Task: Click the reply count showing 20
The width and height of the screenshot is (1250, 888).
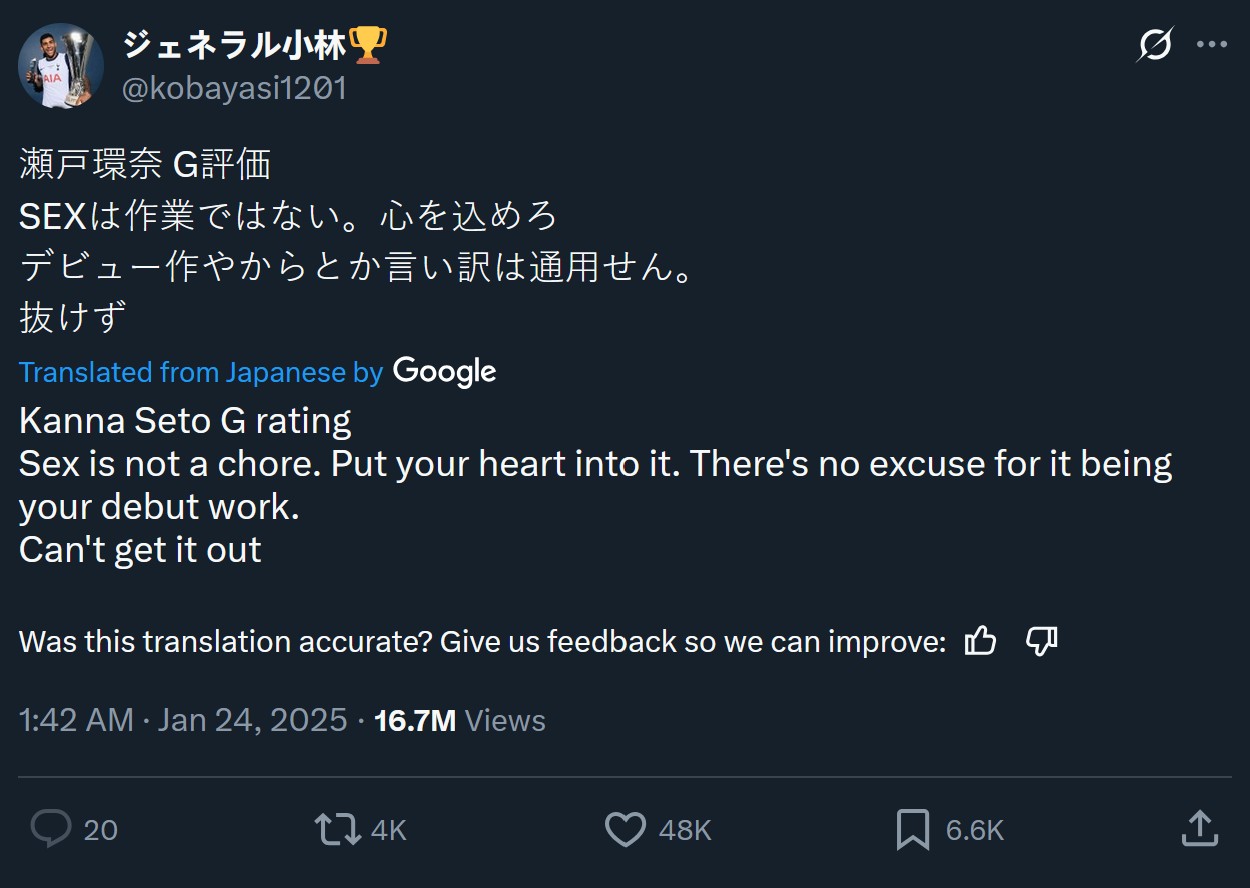Action: point(100,830)
